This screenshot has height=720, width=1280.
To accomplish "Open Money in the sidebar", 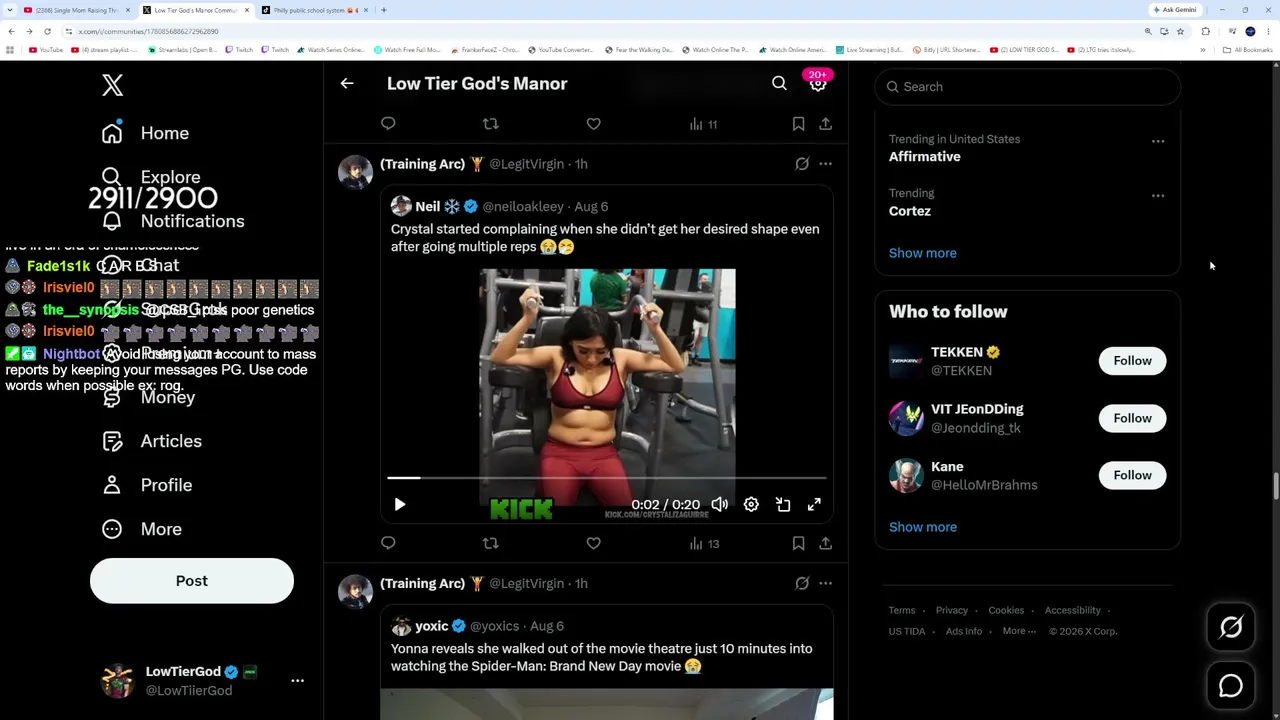I will coord(148,397).
